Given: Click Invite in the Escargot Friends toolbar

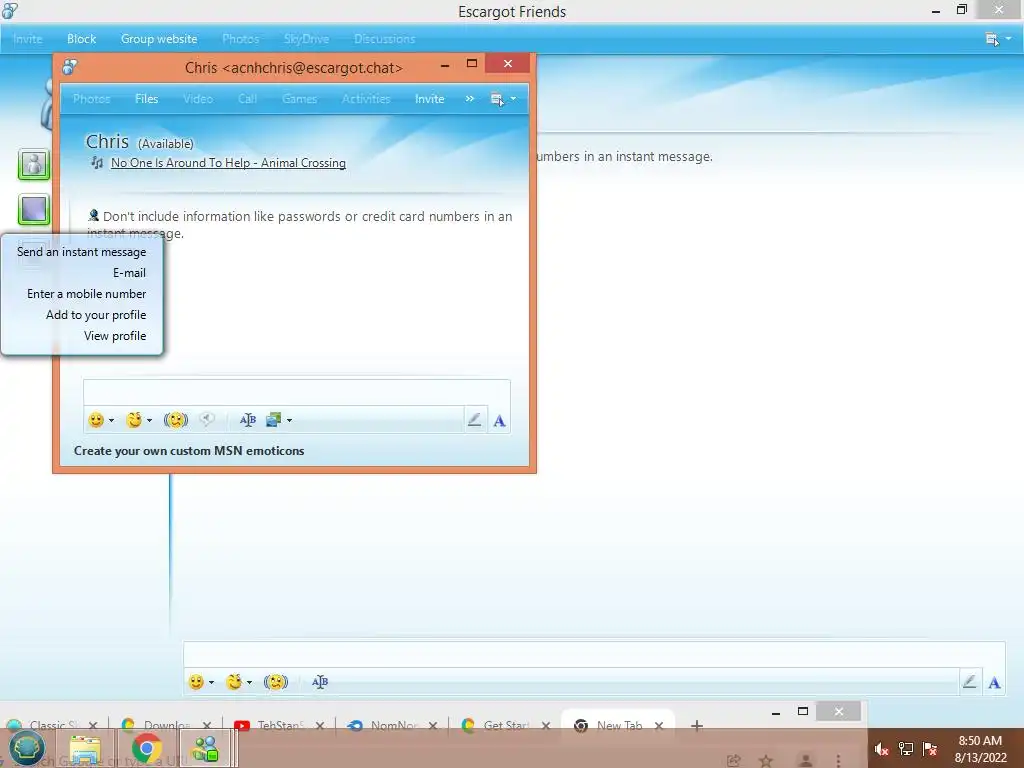Looking at the screenshot, I should click(x=27, y=39).
